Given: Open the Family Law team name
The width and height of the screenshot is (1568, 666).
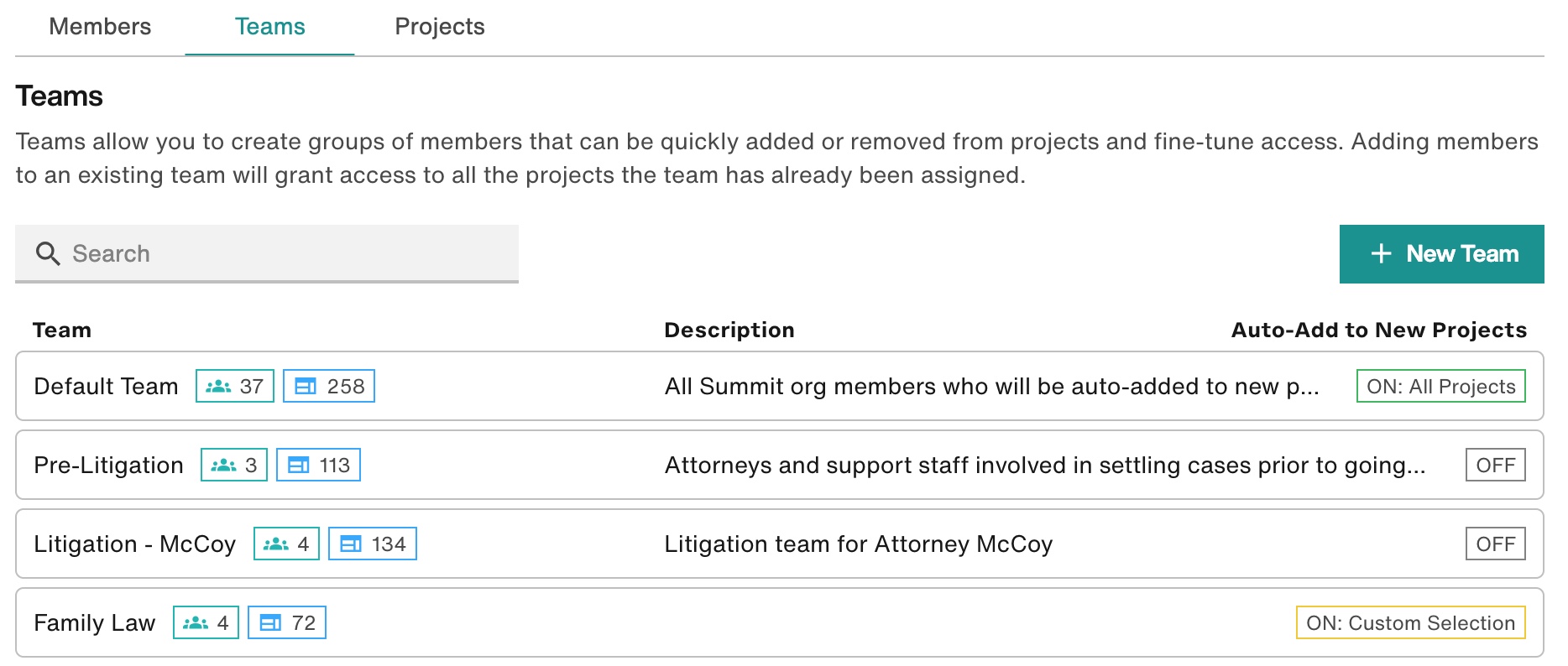Looking at the screenshot, I should coord(95,622).
